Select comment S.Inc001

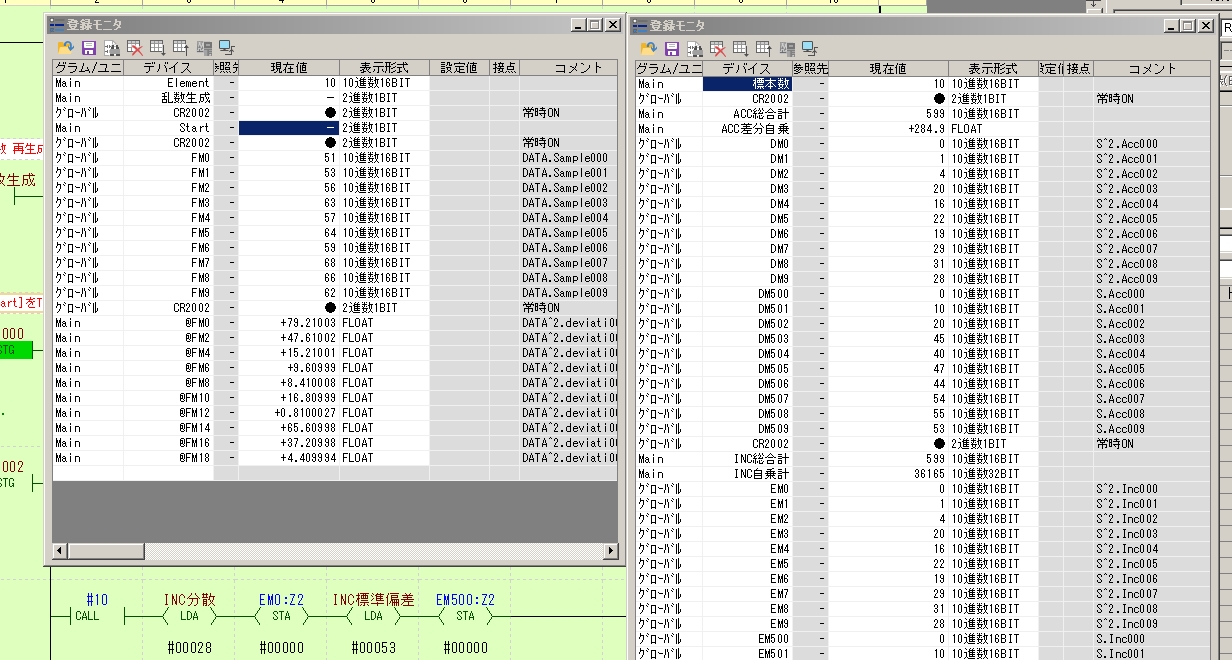[1120, 654]
